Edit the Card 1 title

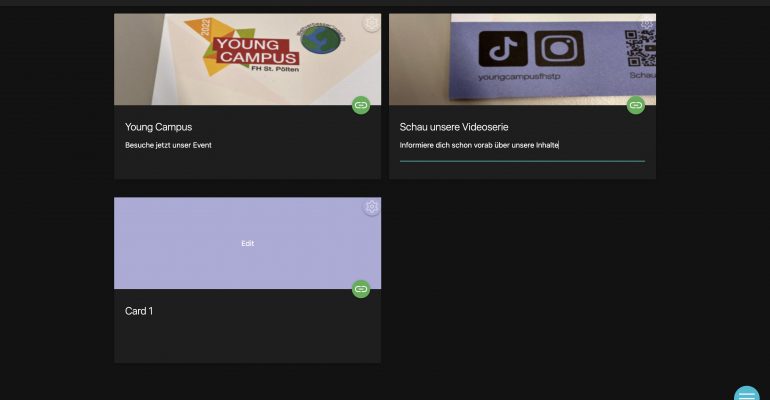(139, 311)
